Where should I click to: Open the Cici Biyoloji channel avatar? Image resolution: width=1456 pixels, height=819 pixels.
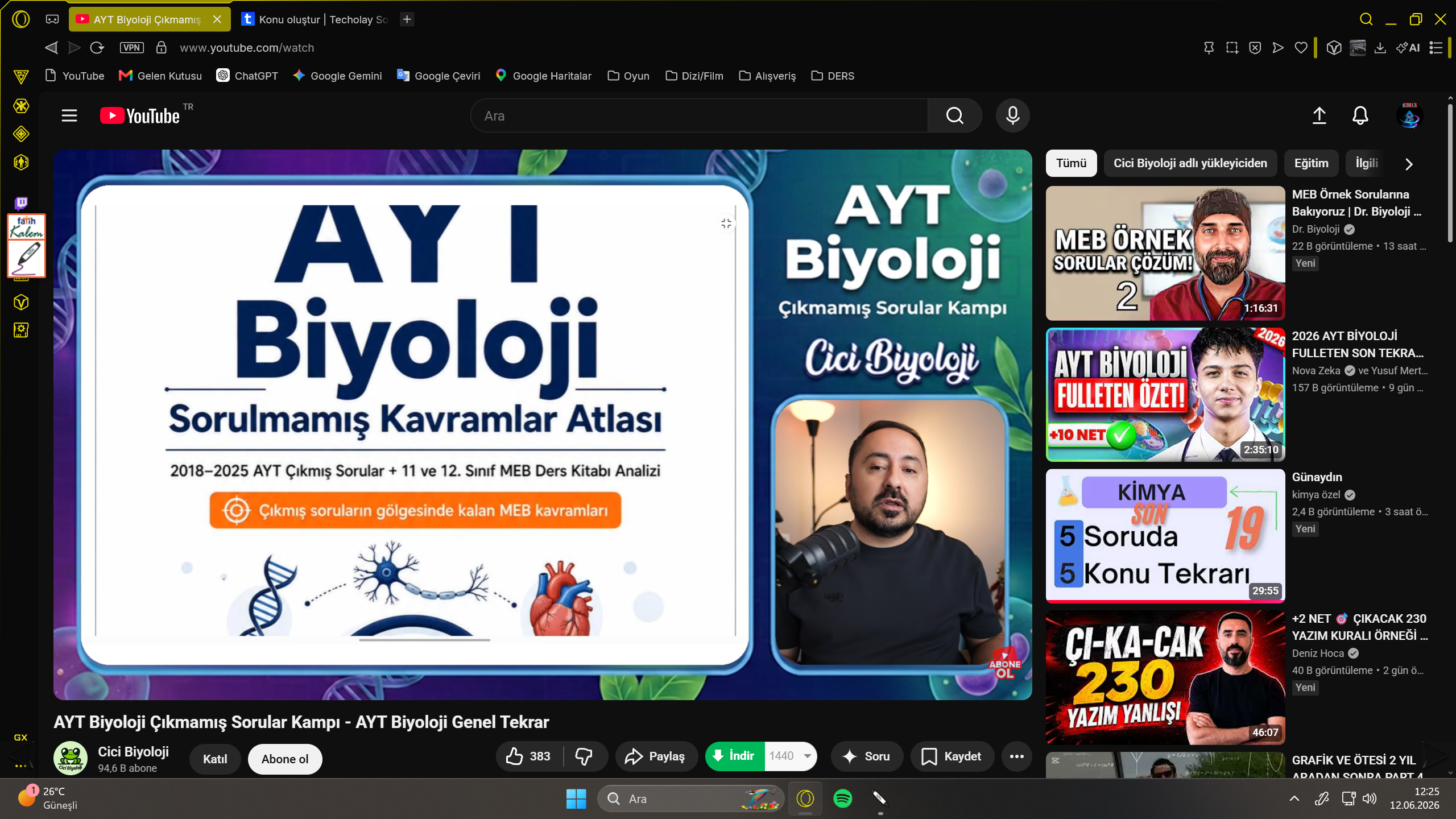(71, 758)
